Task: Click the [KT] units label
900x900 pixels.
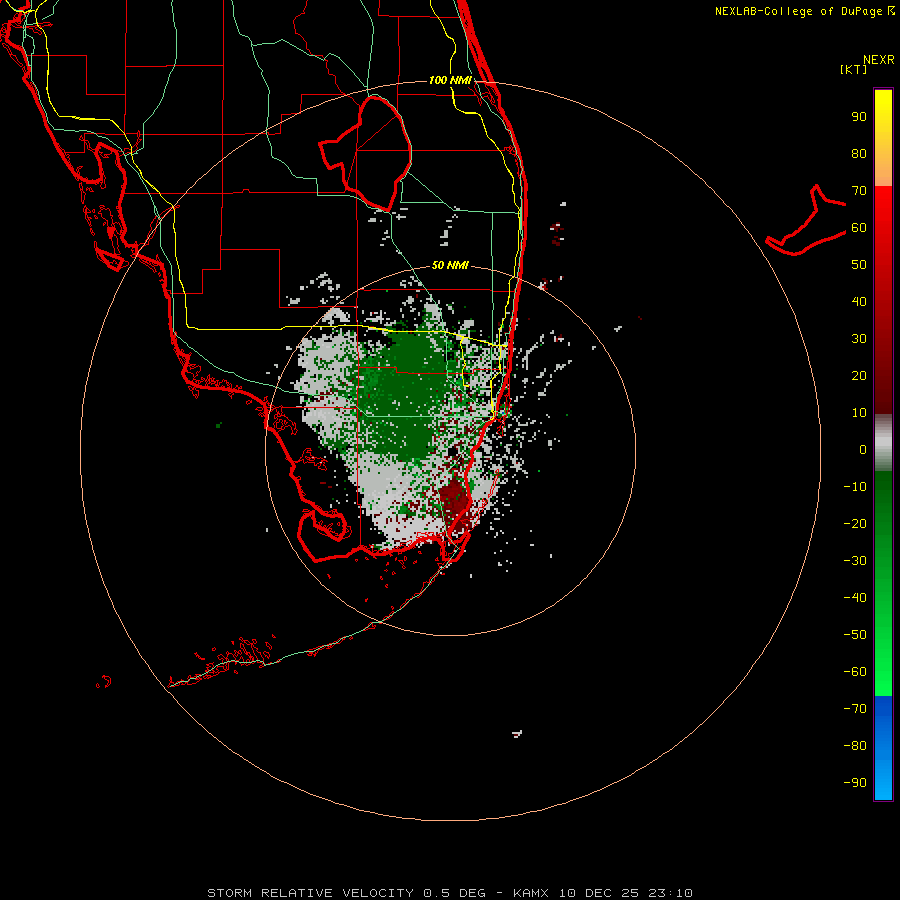Action: coord(854,69)
